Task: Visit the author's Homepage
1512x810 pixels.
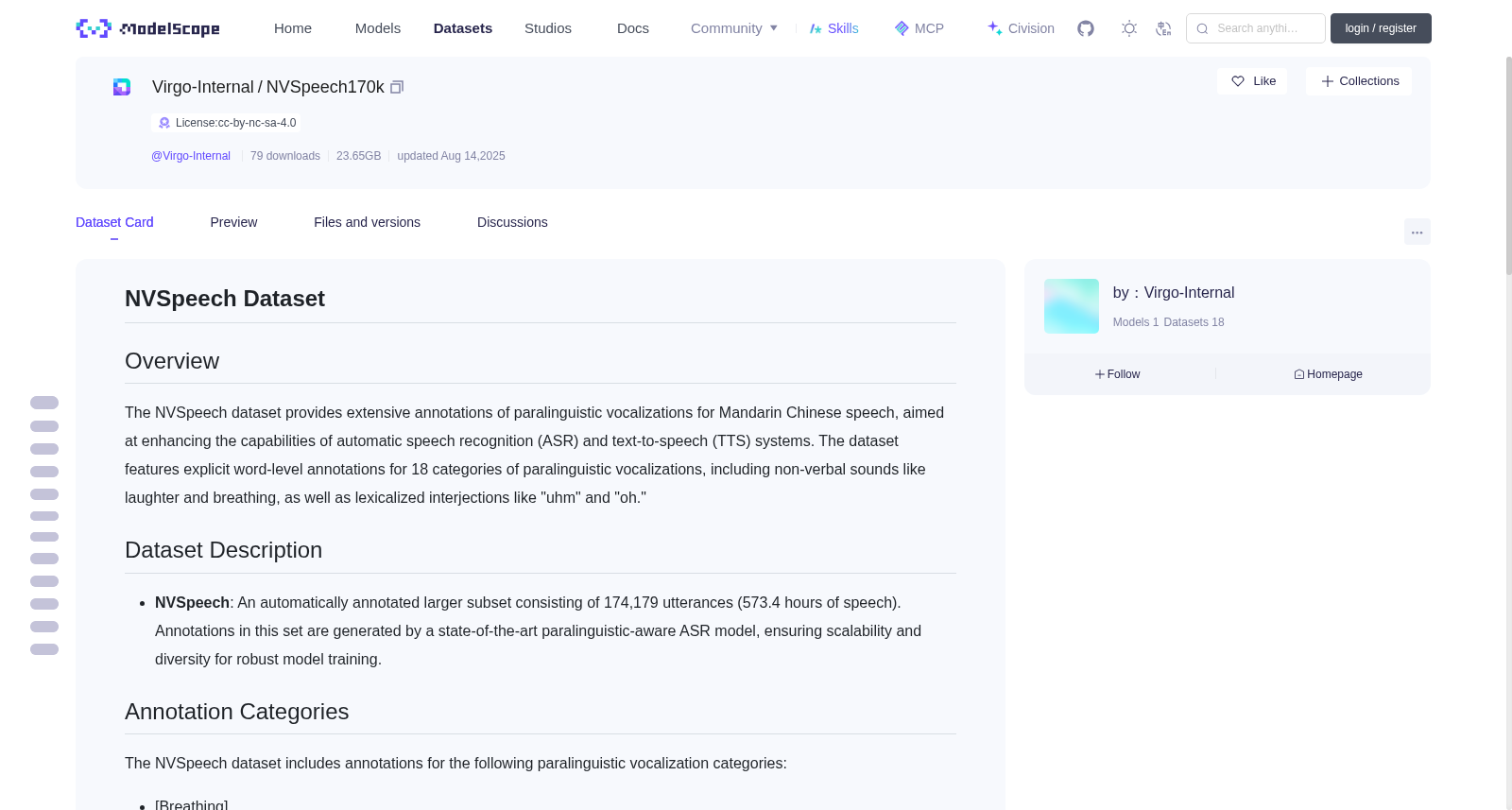Action: (x=1328, y=374)
